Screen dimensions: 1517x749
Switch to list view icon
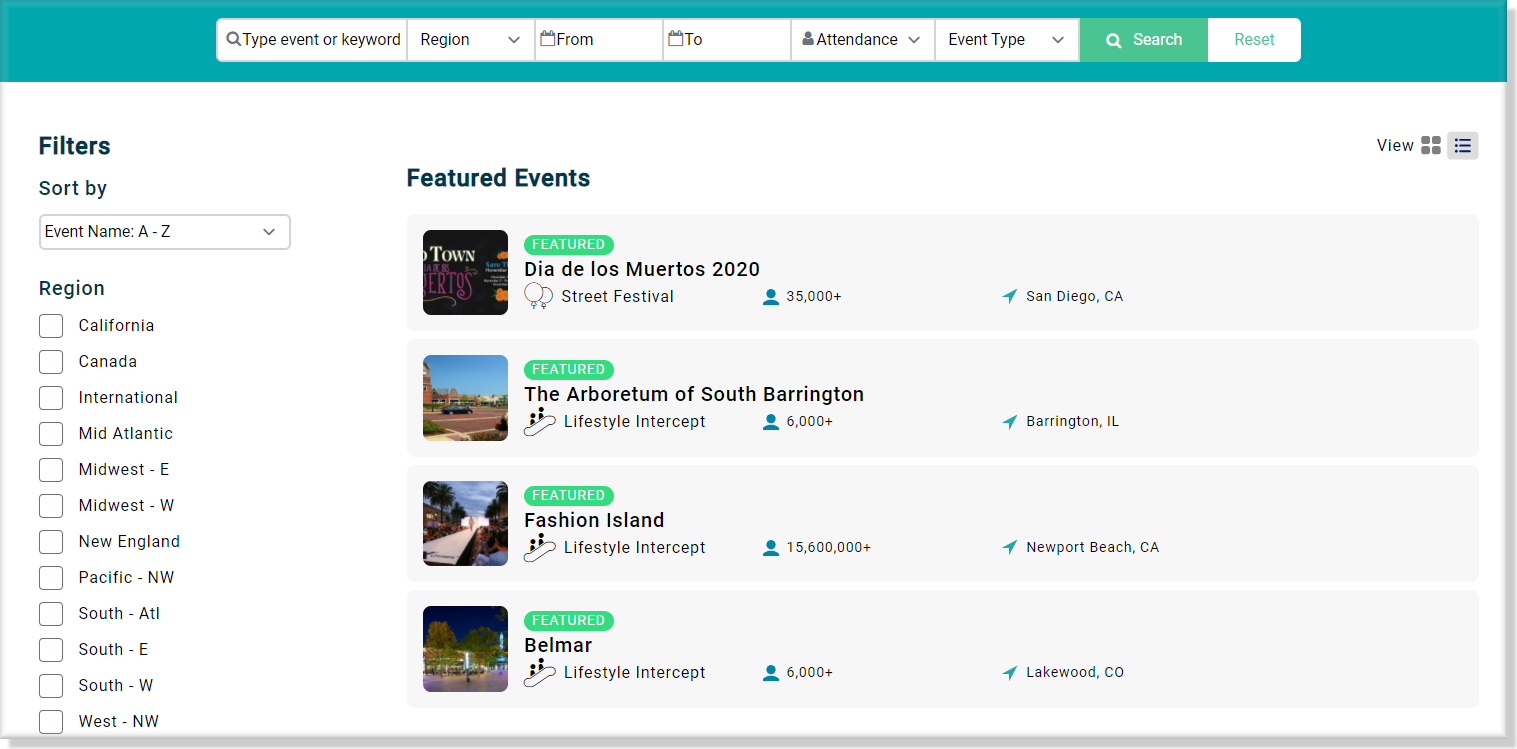tap(1463, 146)
